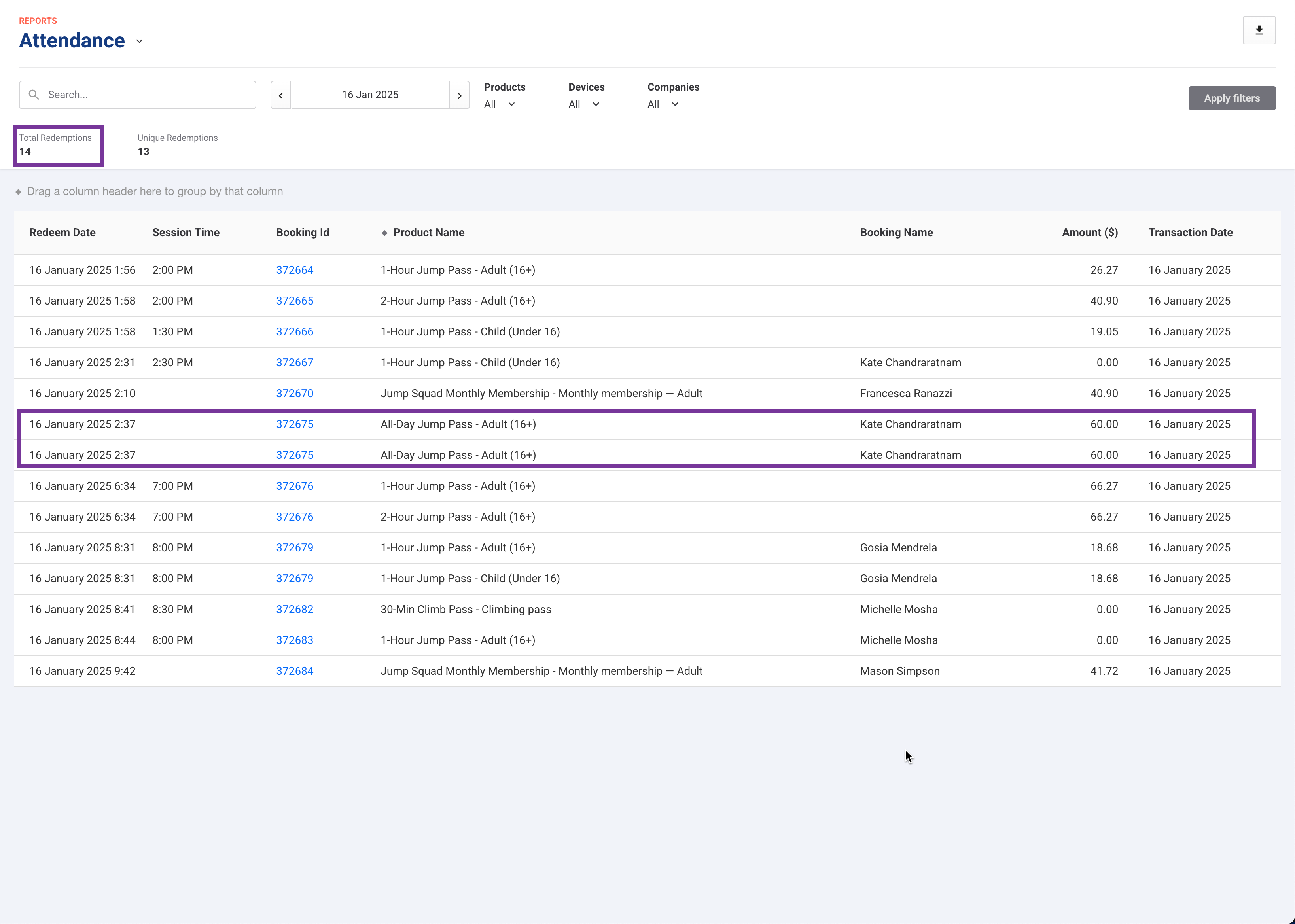Click the amount 26.27 cell
Screen dimensions: 1295x924
(1104, 270)
